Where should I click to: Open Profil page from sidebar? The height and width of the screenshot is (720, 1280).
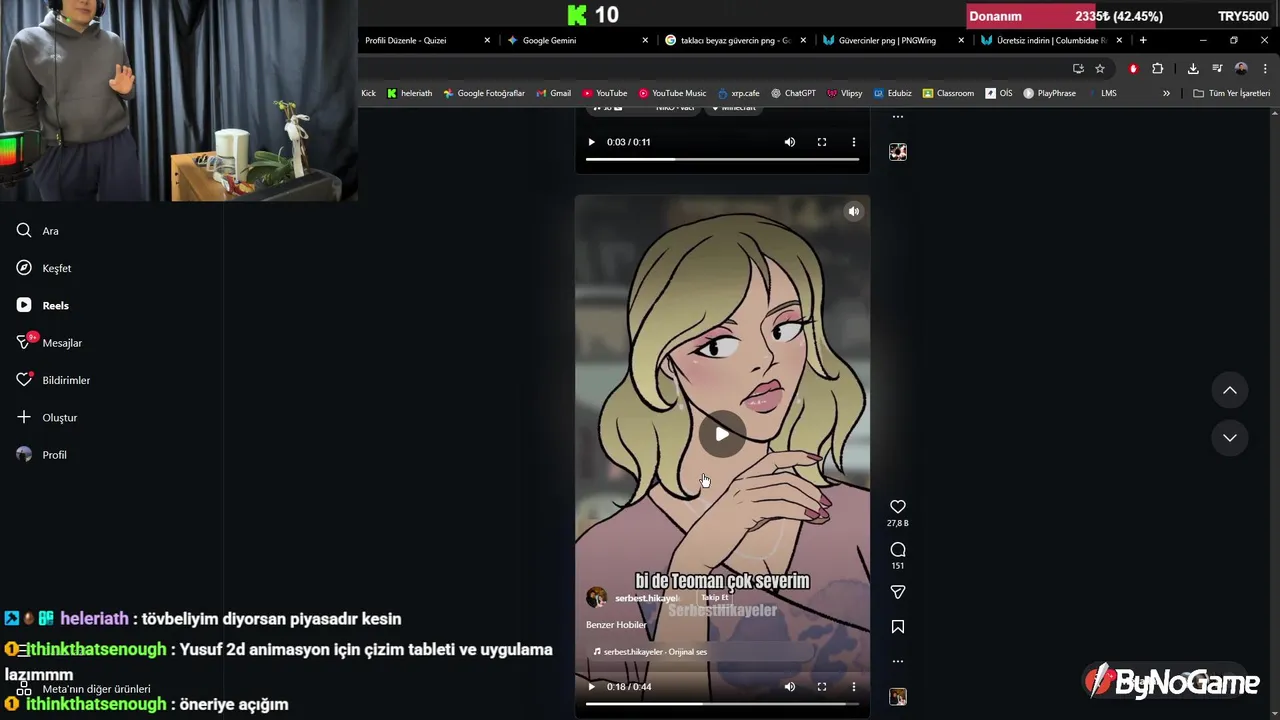point(42,455)
